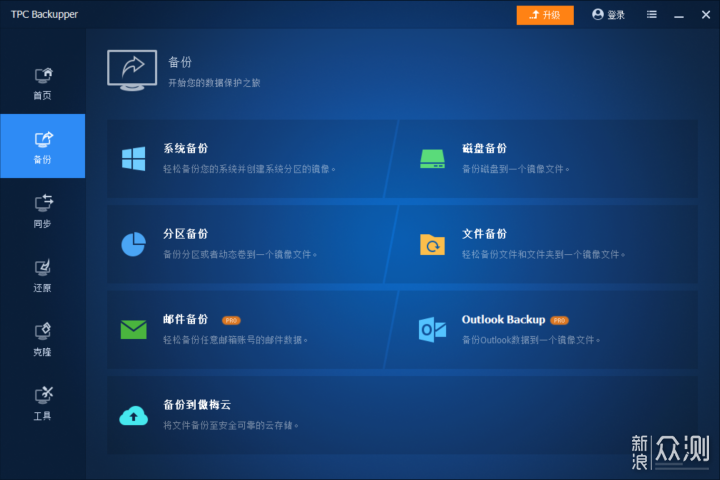The image size is (720, 480).
Task: Close the TPC Backupper window
Action: 706,15
